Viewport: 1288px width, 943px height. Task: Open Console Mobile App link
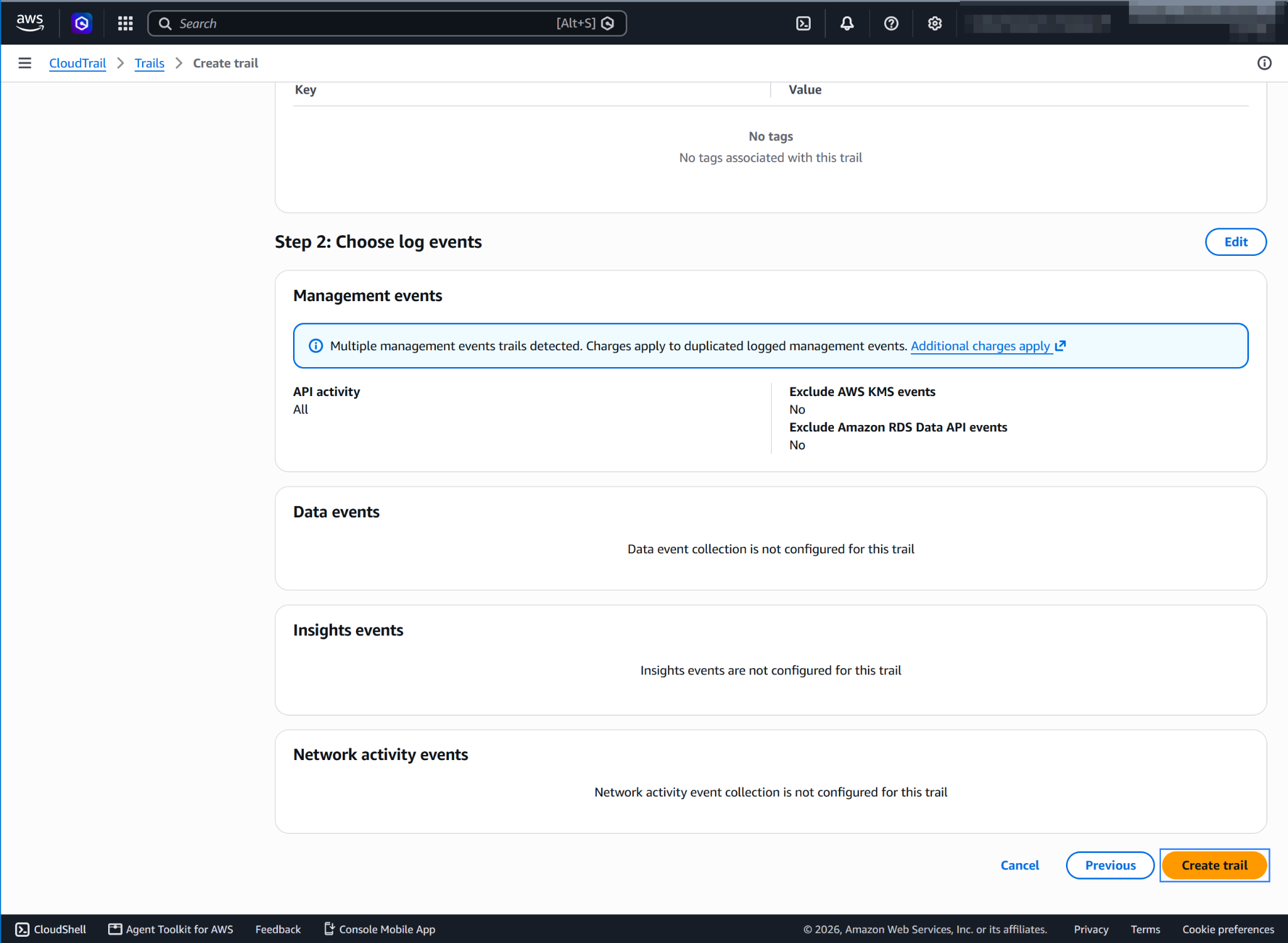click(379, 929)
